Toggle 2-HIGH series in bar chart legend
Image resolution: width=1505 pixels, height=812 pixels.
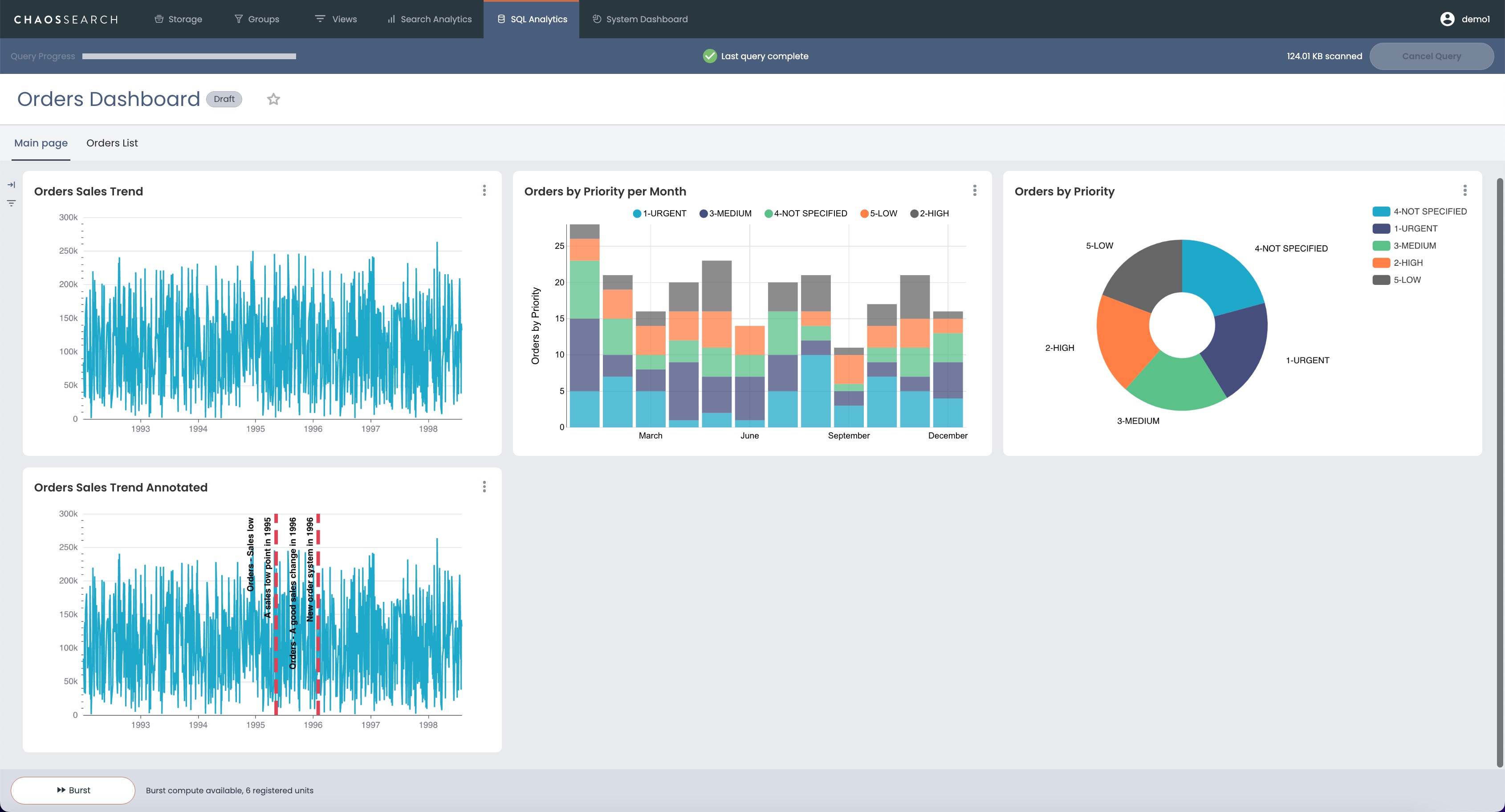pyautogui.click(x=930, y=214)
